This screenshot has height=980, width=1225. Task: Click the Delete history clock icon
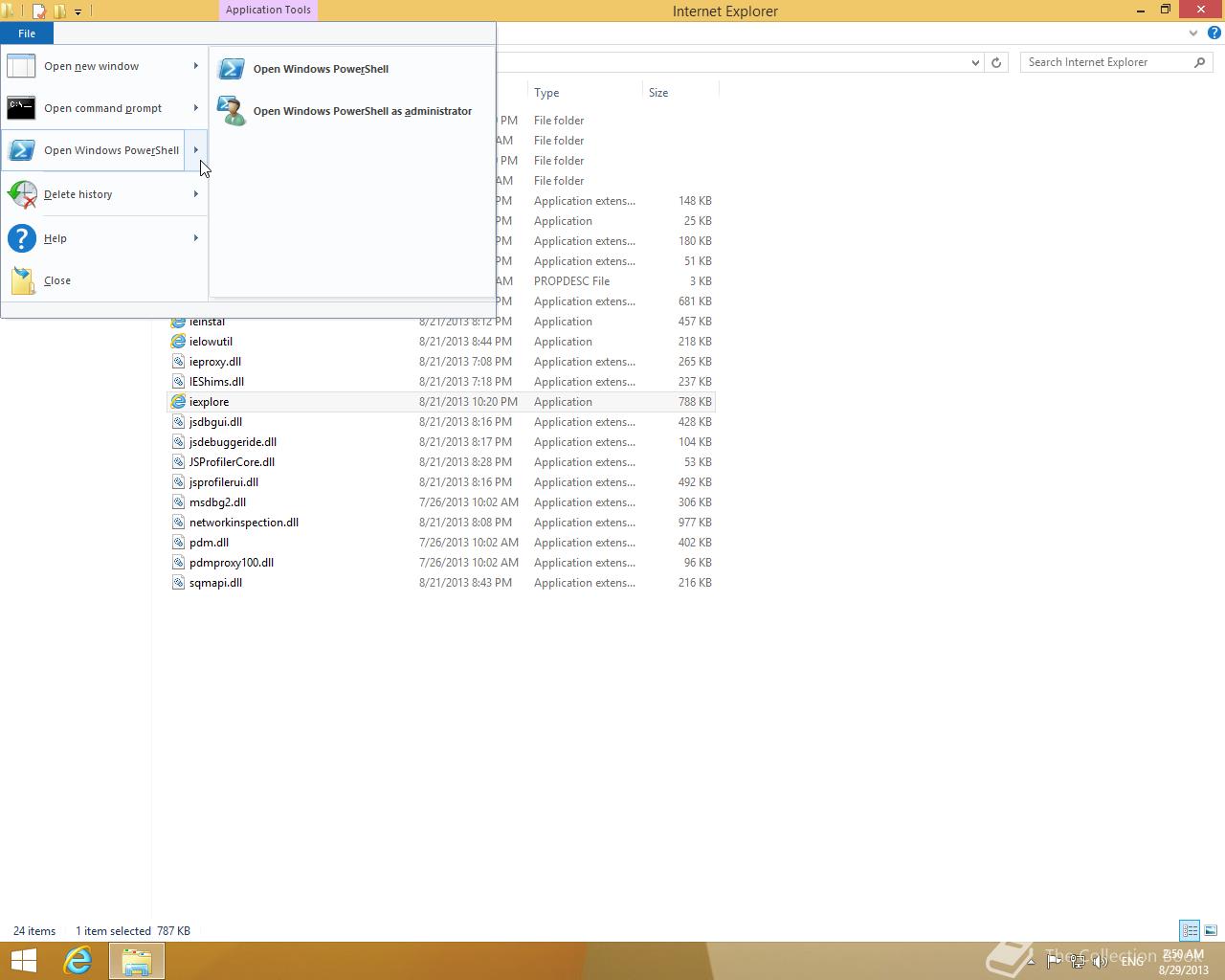[21, 194]
